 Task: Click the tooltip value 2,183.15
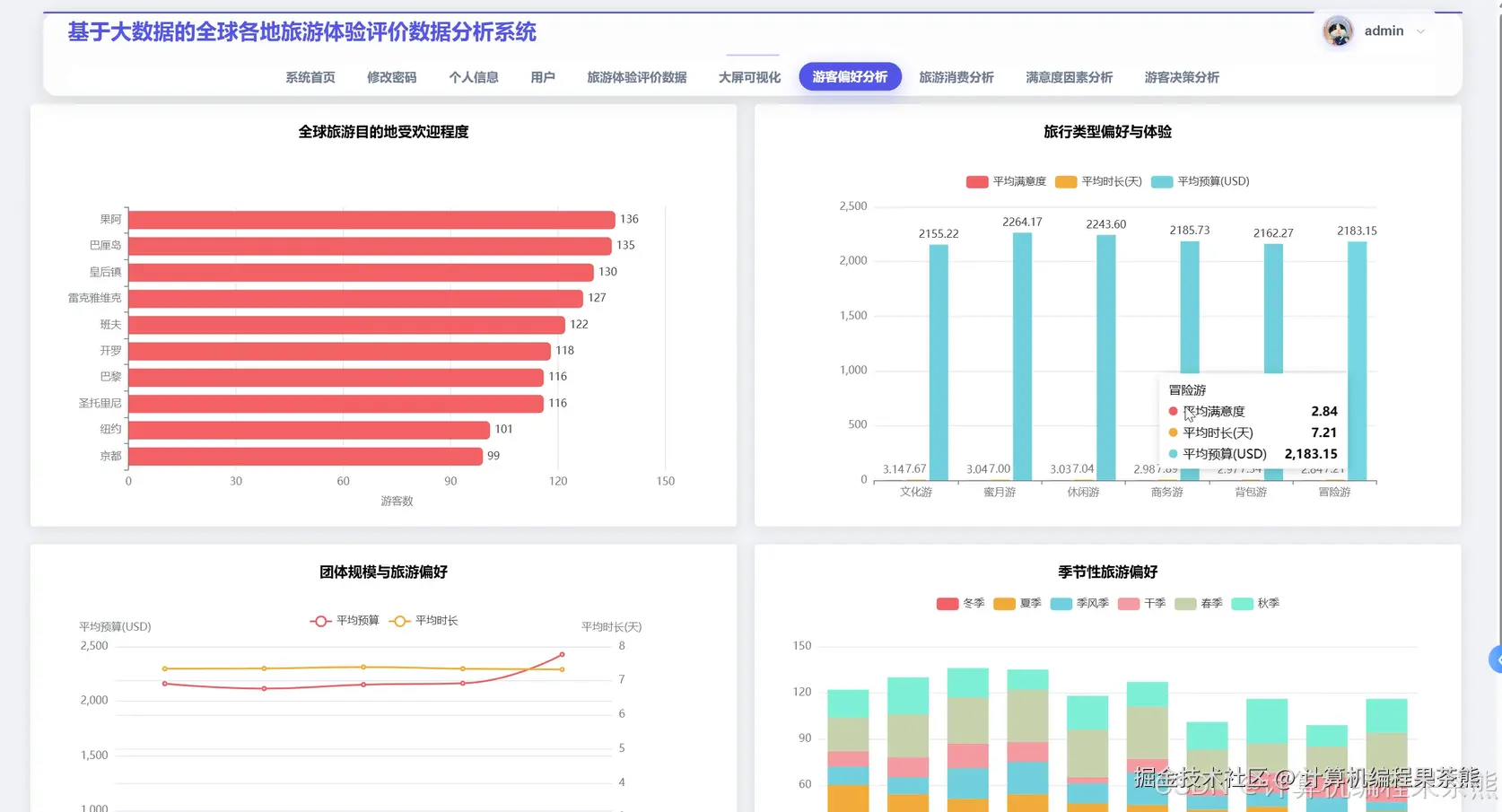point(1311,454)
